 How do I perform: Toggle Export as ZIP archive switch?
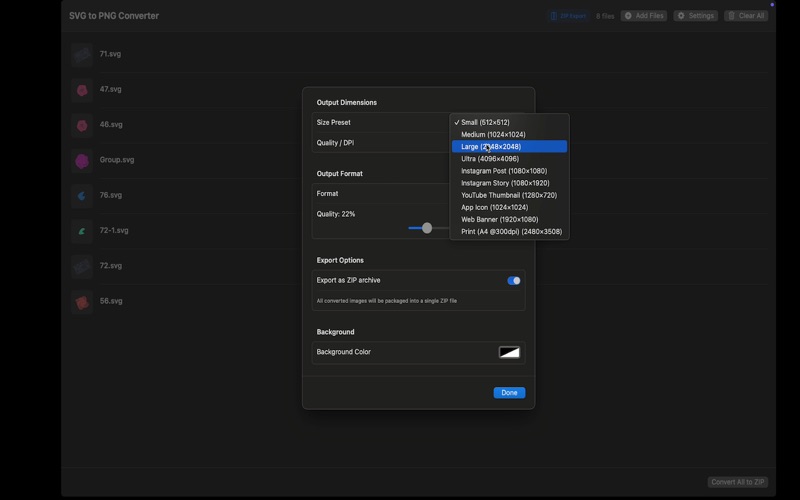(x=514, y=281)
